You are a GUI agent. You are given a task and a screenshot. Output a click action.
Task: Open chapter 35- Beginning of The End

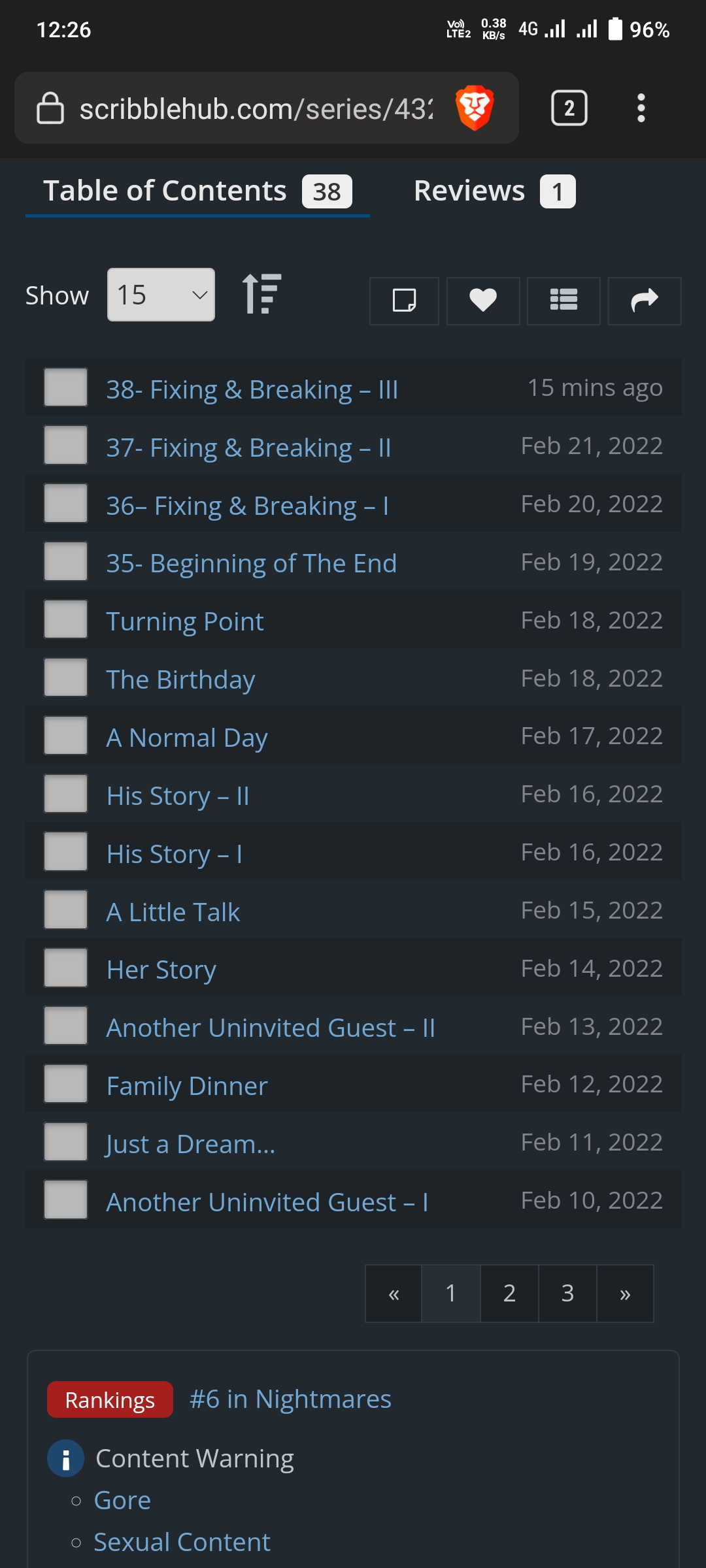point(252,563)
